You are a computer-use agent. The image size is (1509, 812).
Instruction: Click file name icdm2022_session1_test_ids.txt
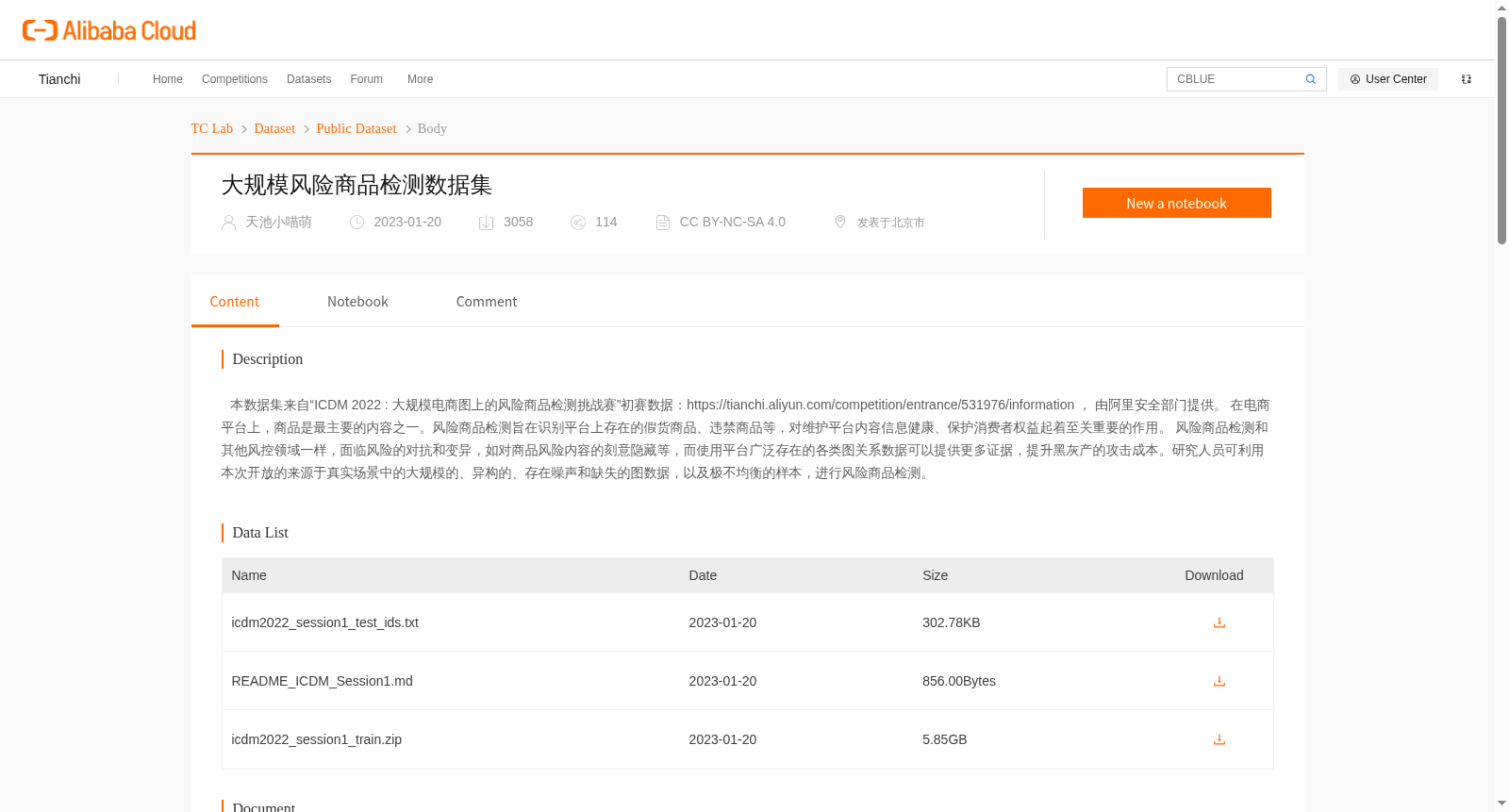click(x=325, y=622)
